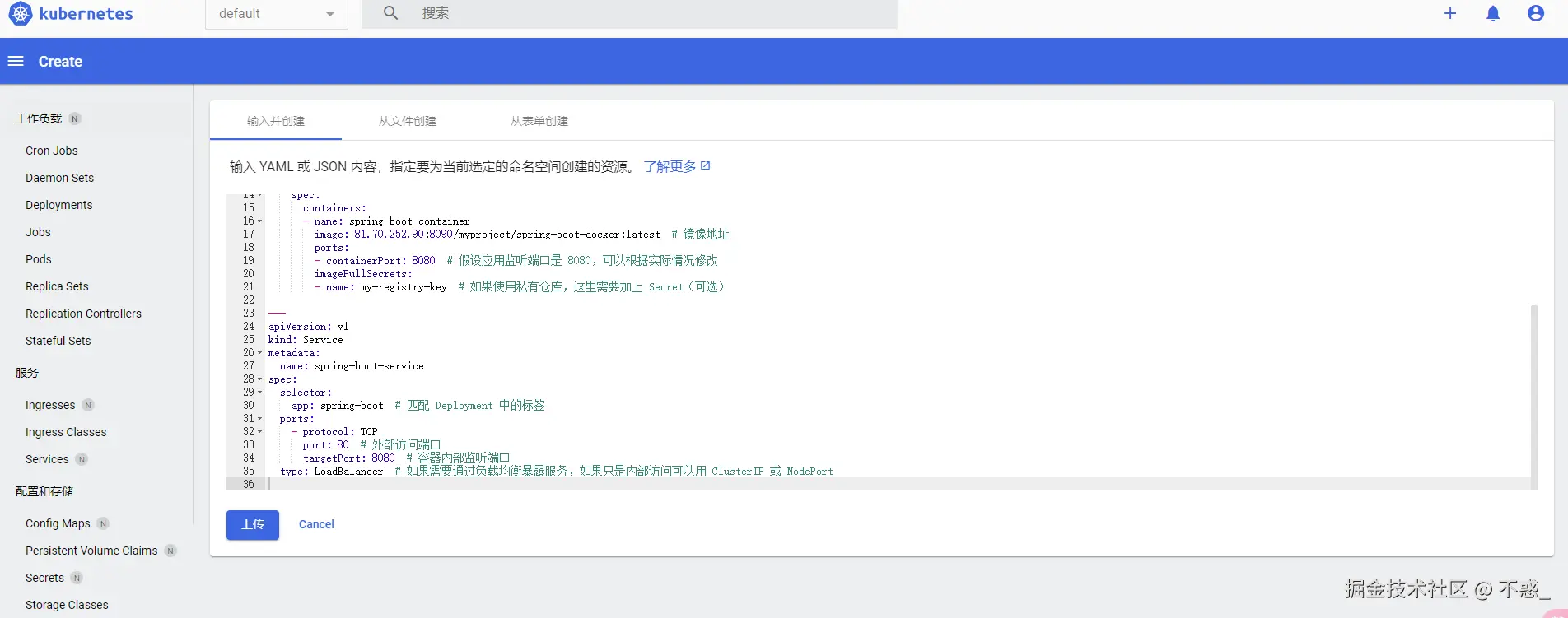Open Config Maps in sidebar
The width and height of the screenshot is (1568, 618).
[58, 523]
